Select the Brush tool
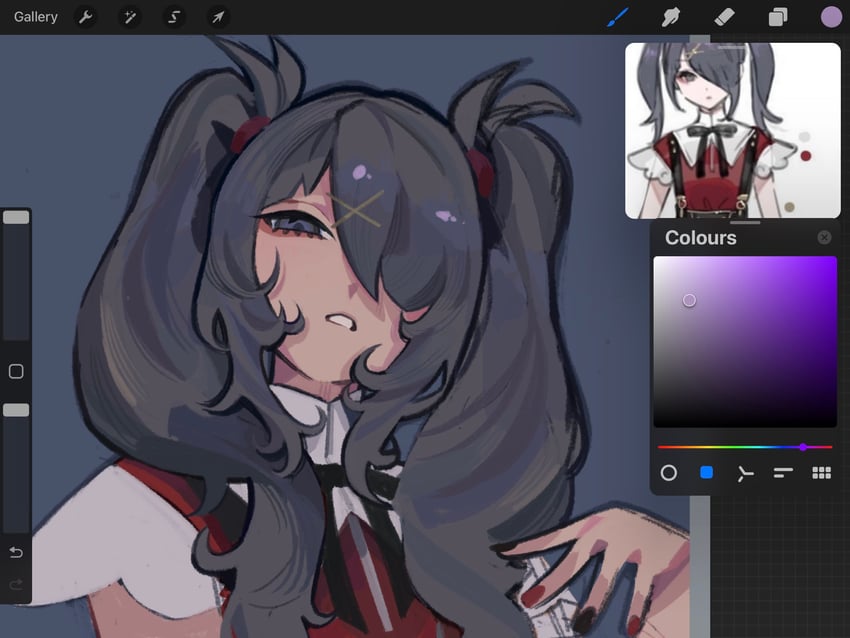Viewport: 850px width, 638px height. 618,17
